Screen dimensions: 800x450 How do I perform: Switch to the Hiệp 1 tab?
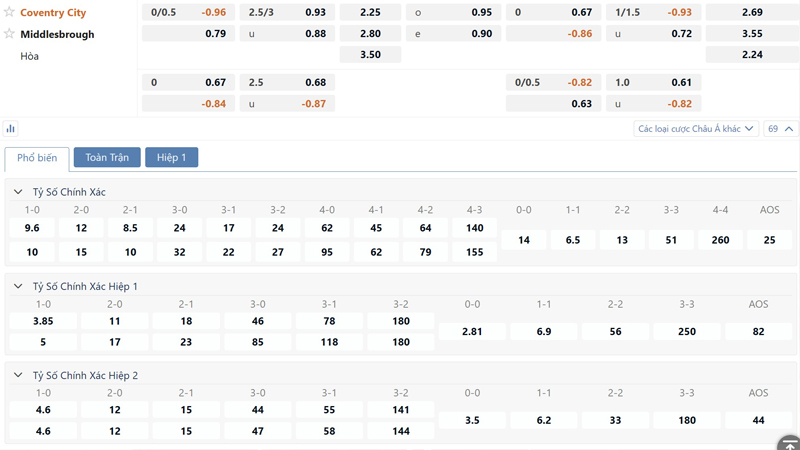coord(171,158)
